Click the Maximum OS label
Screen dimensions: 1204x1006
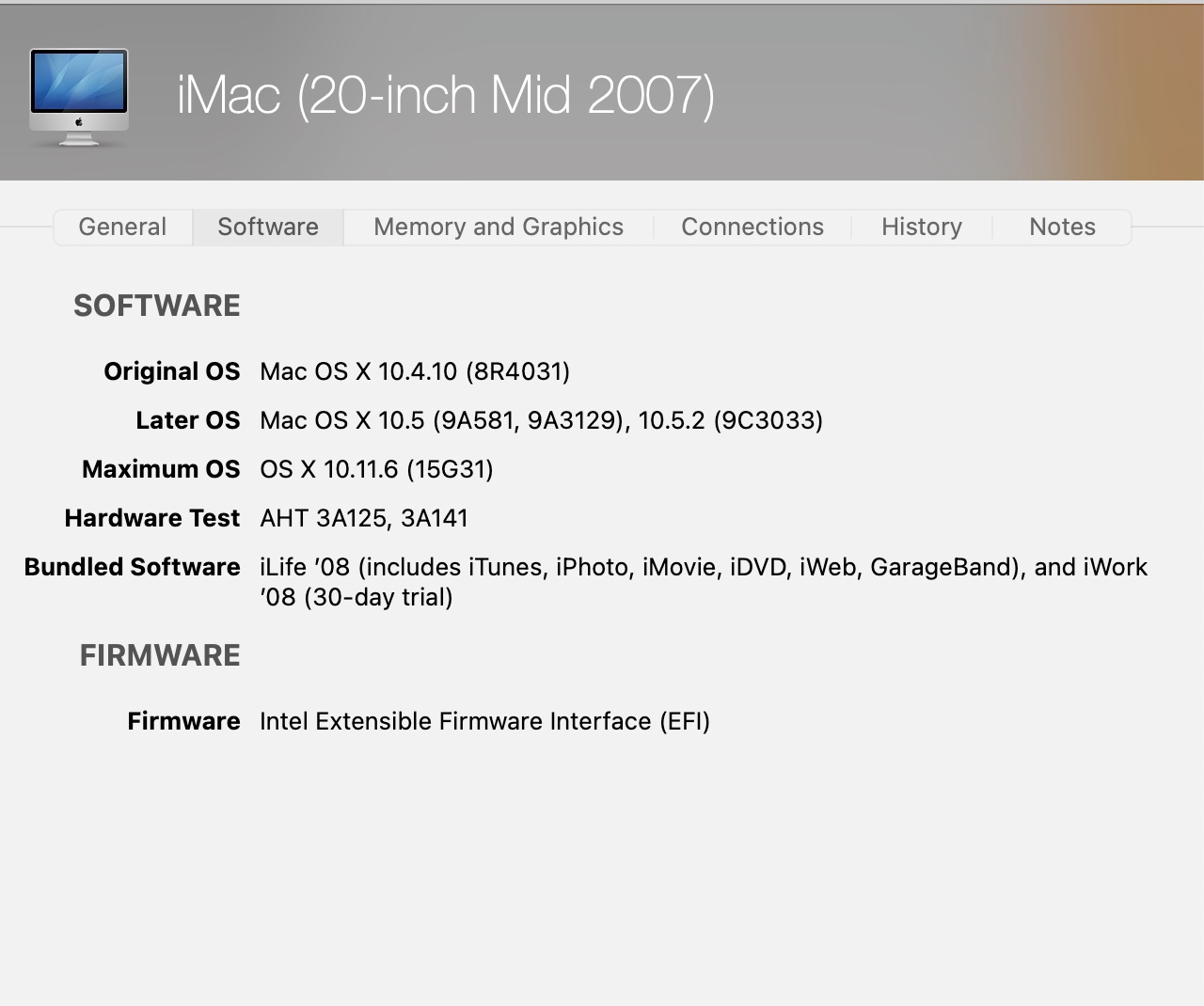click(161, 469)
